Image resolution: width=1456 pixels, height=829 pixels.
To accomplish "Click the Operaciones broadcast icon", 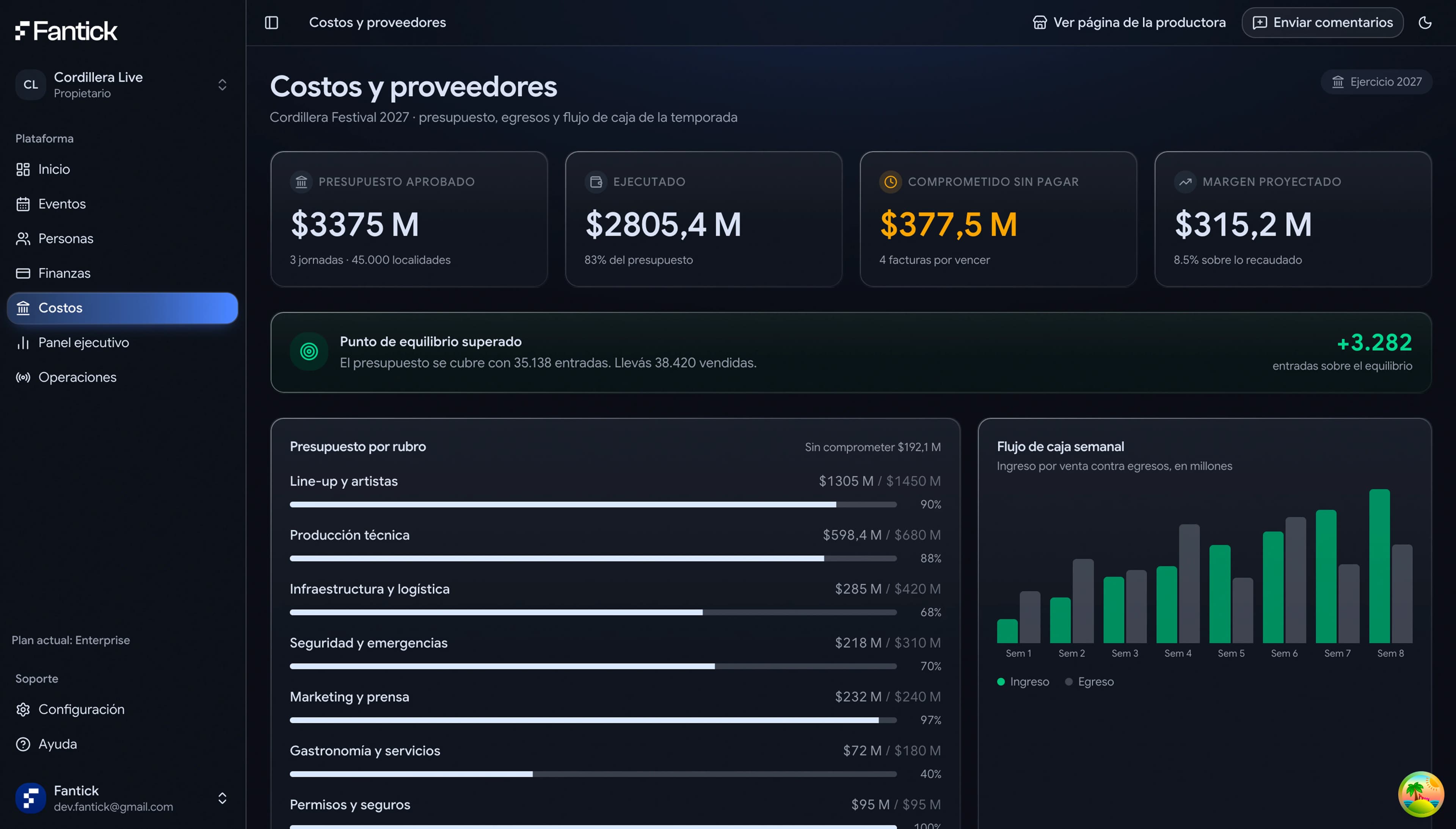I will coord(23,378).
